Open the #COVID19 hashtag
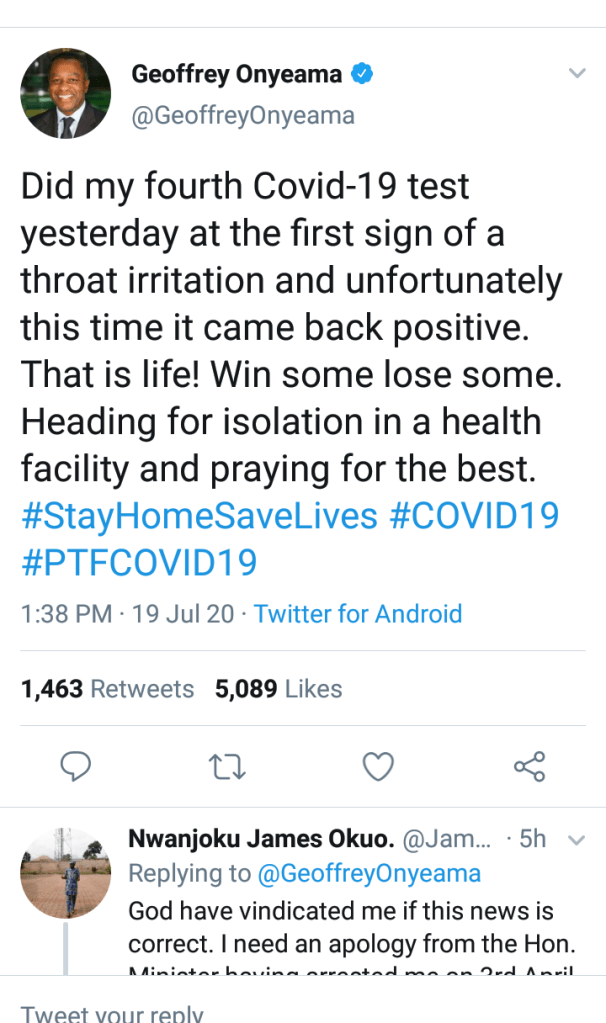Viewport: 606px width, 1023px height. coord(472,516)
